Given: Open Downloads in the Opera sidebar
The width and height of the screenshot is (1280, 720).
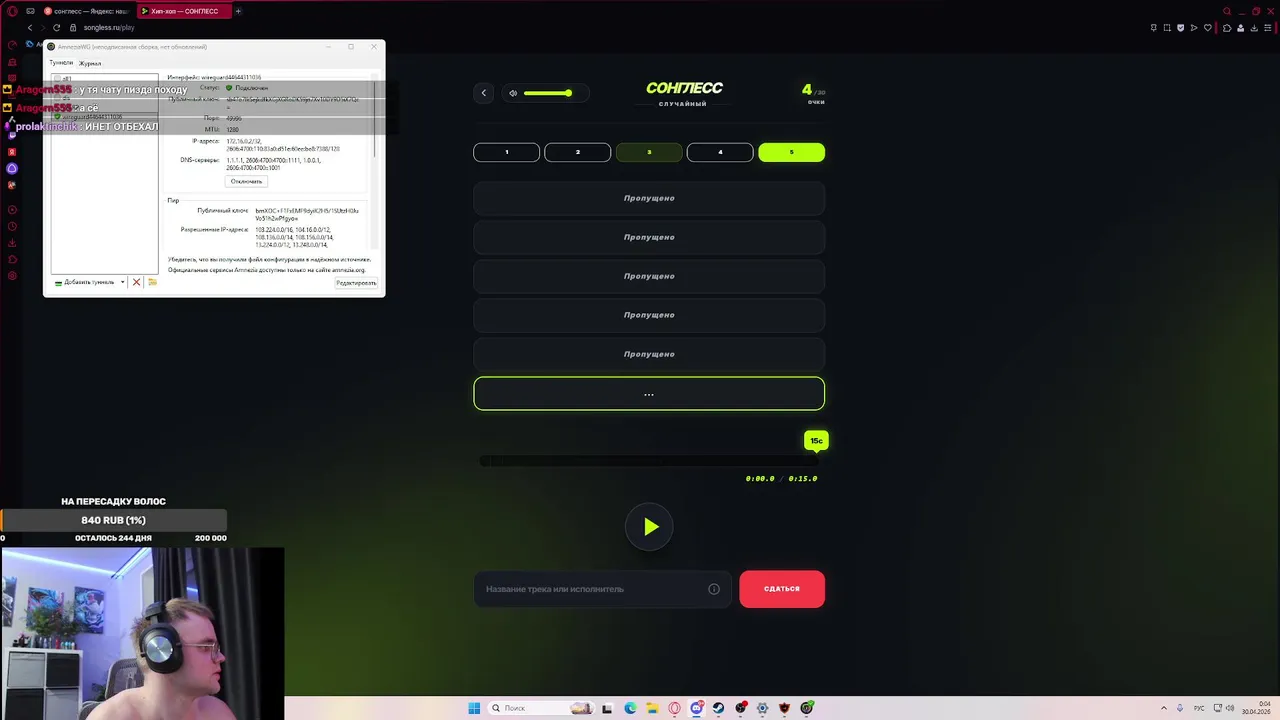Looking at the screenshot, I should click(x=12, y=242).
